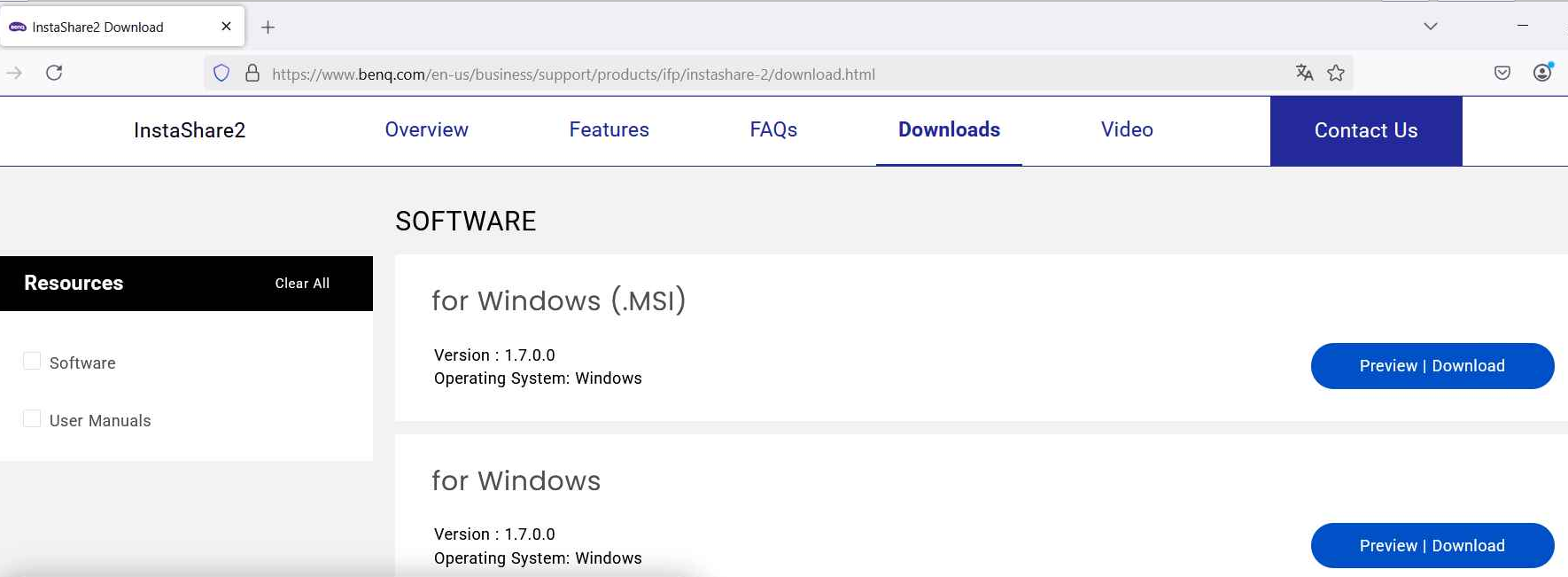
Task: Open a new tab with plus icon
Action: coord(268,27)
